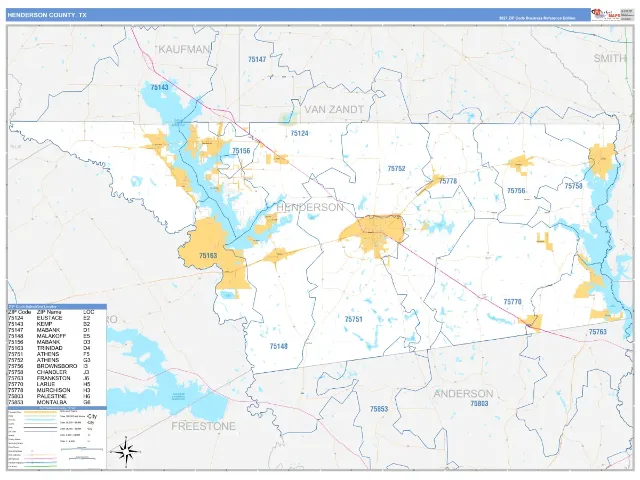Image resolution: width=640 pixels, height=480 pixels.
Task: Click the EUSTACE row in ZIP index
Action: 57,318
